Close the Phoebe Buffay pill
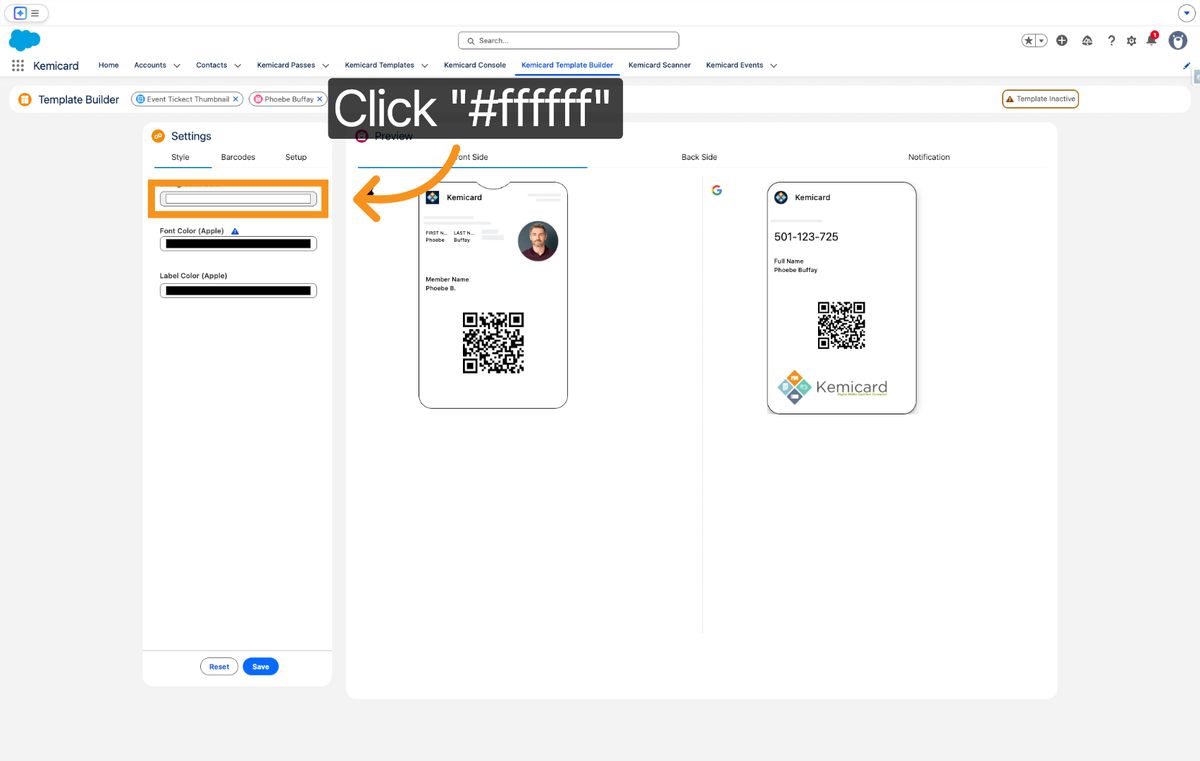 pos(320,99)
